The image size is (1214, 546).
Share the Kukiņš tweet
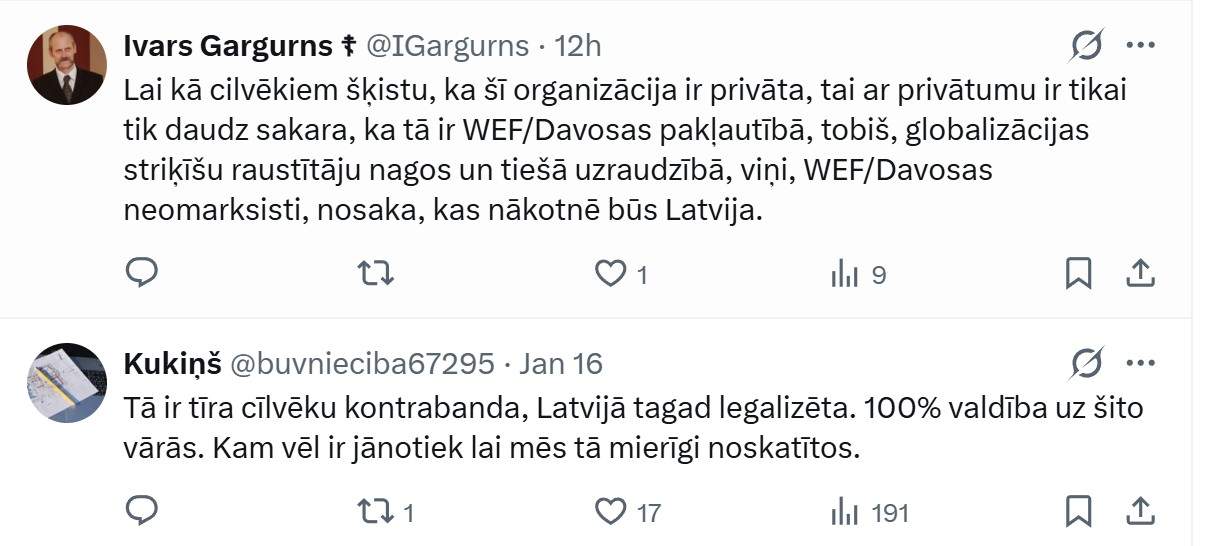point(1141,512)
